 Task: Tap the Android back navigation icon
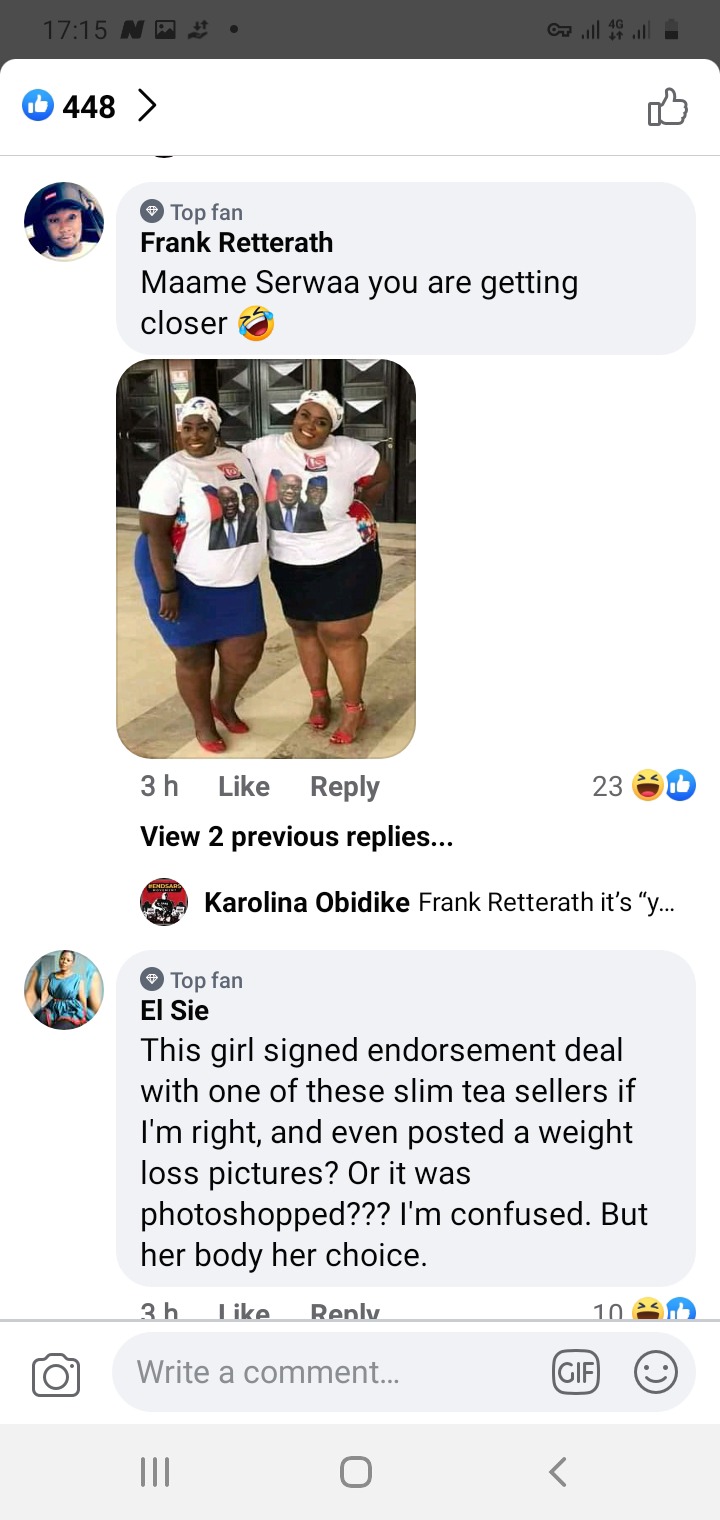[x=558, y=1472]
